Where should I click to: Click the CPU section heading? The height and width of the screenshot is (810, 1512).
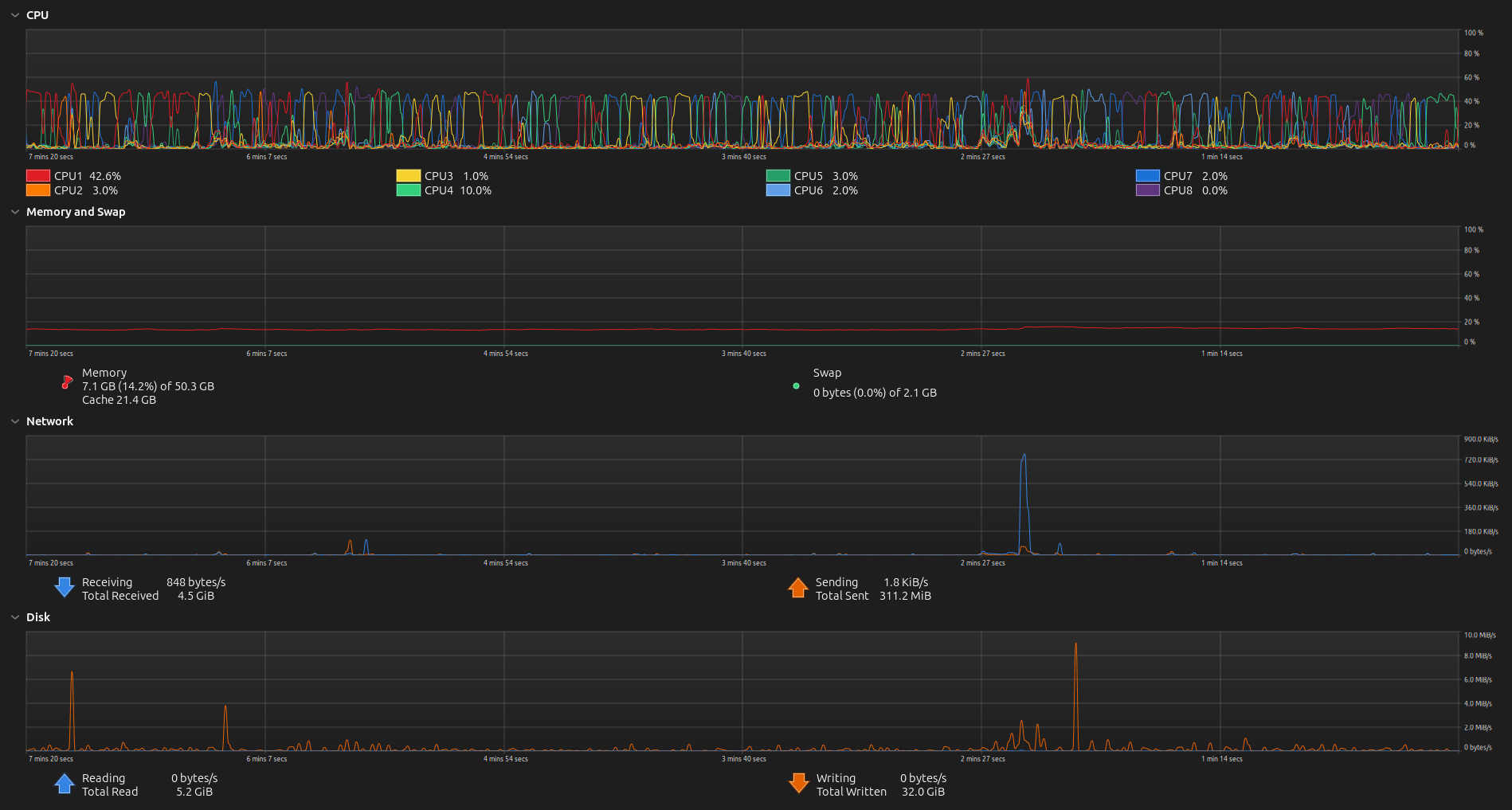pyautogui.click(x=37, y=15)
